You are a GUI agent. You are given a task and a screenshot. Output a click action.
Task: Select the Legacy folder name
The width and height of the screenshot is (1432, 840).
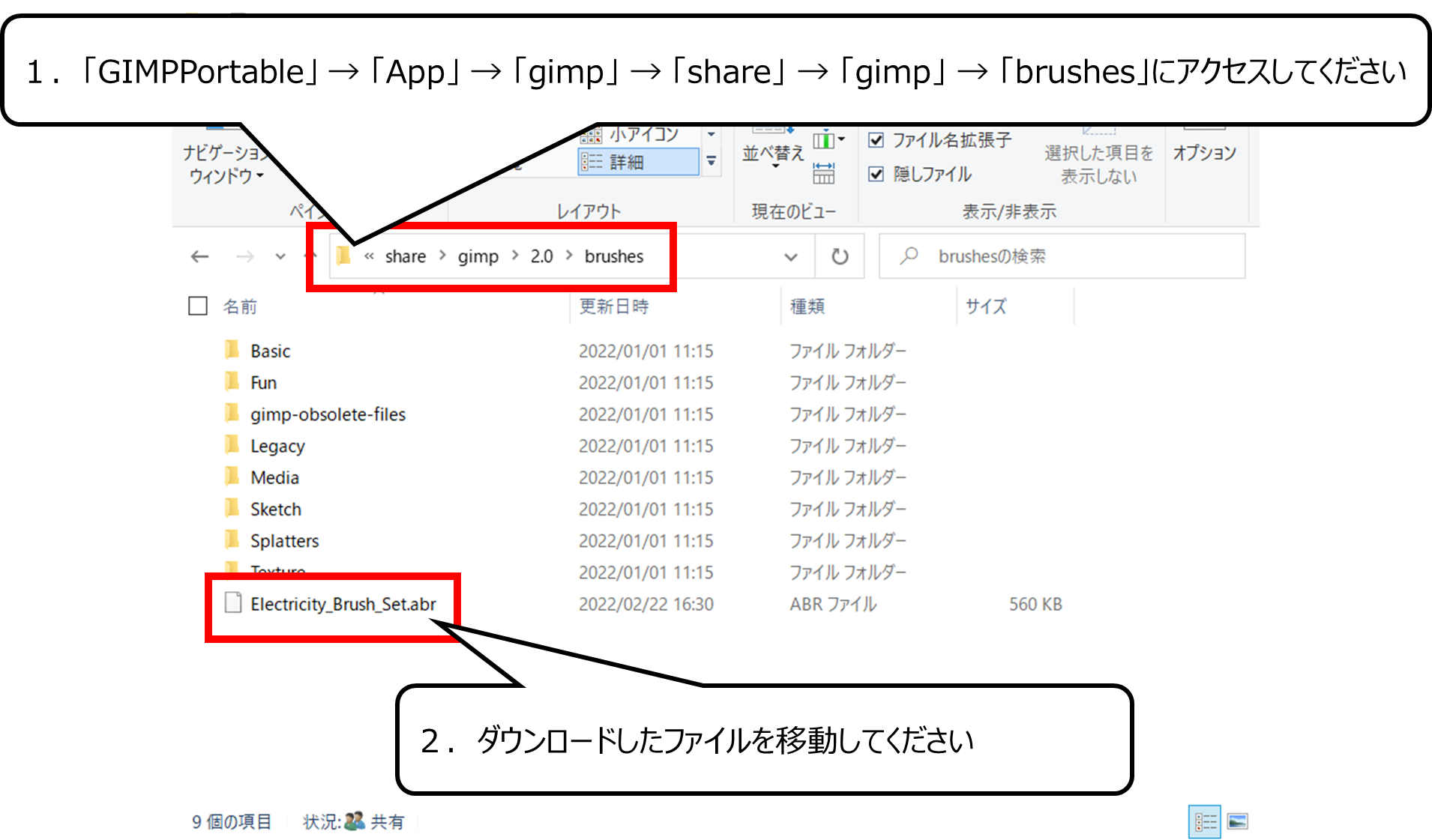[277, 447]
